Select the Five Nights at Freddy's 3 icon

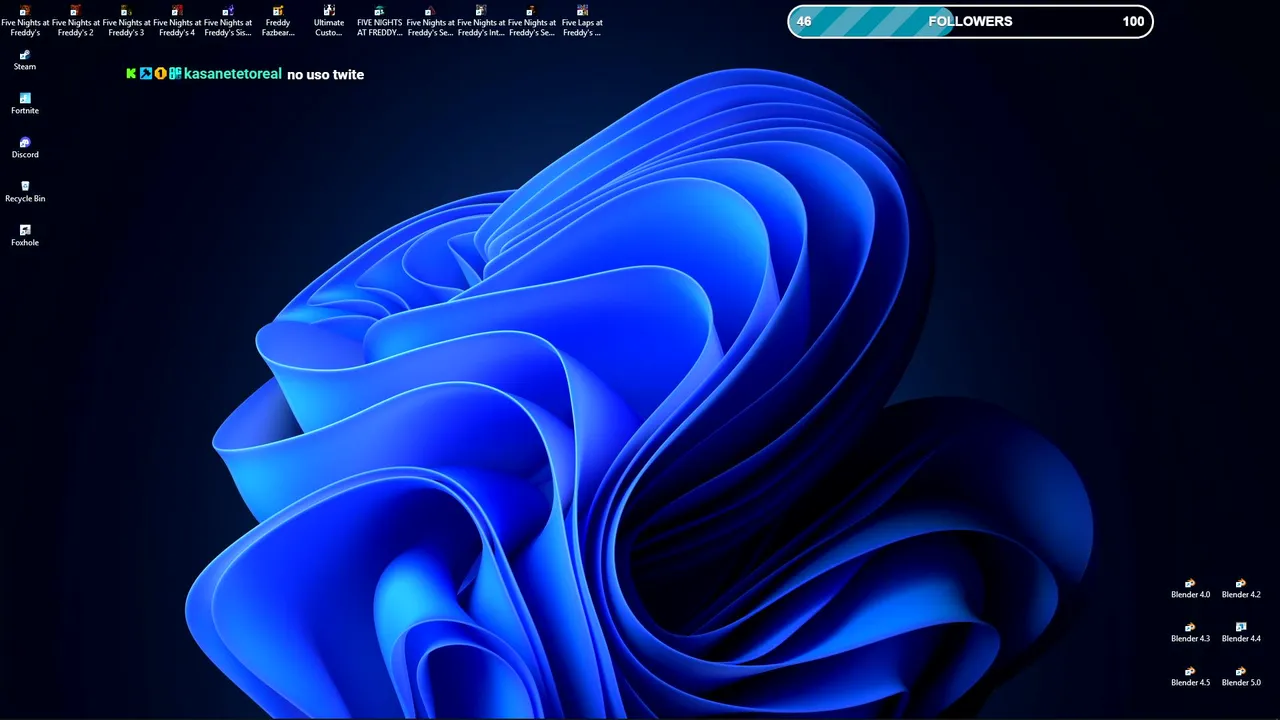[127, 21]
